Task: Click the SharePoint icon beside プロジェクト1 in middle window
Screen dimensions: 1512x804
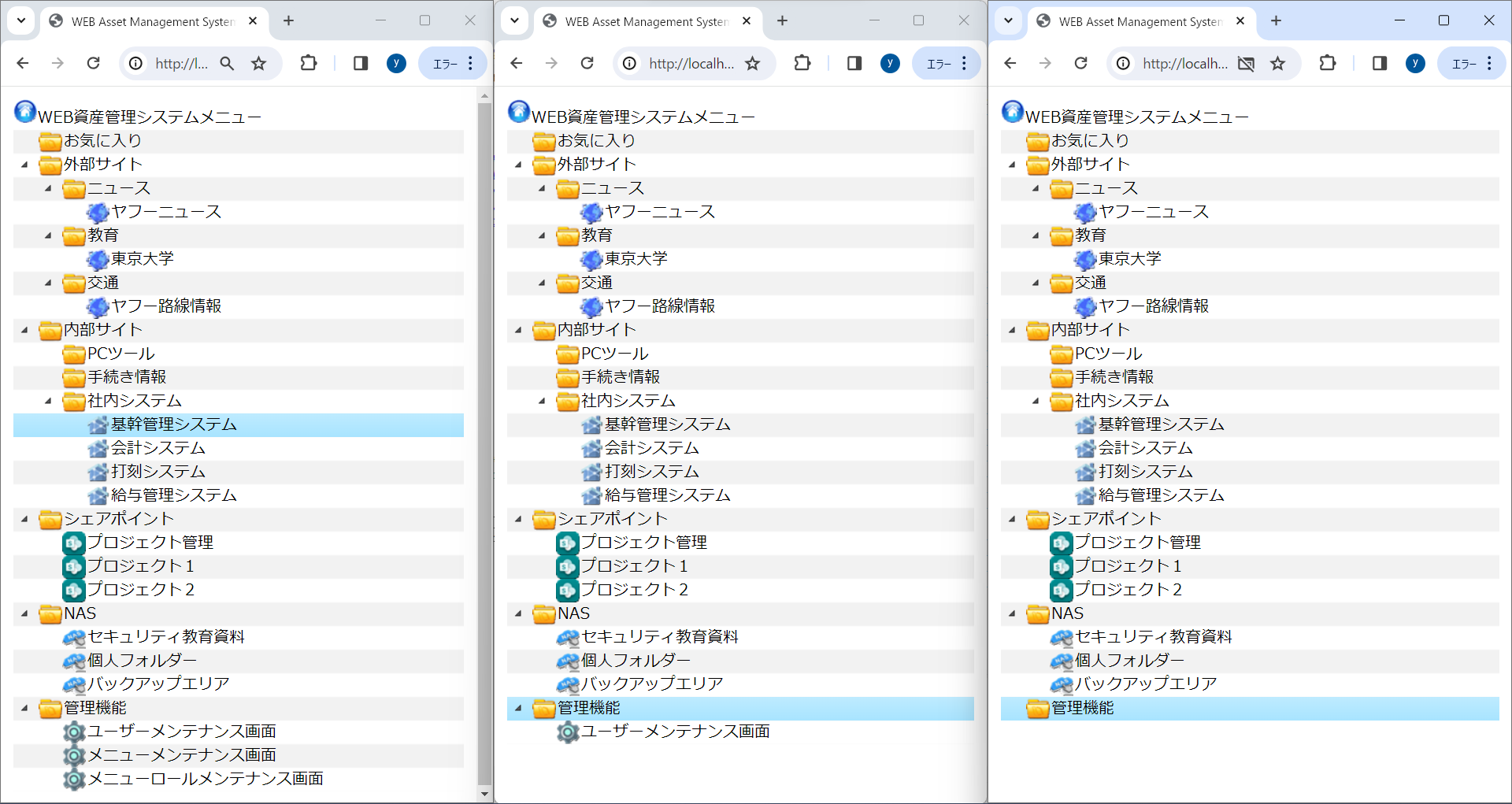Action: [568, 567]
